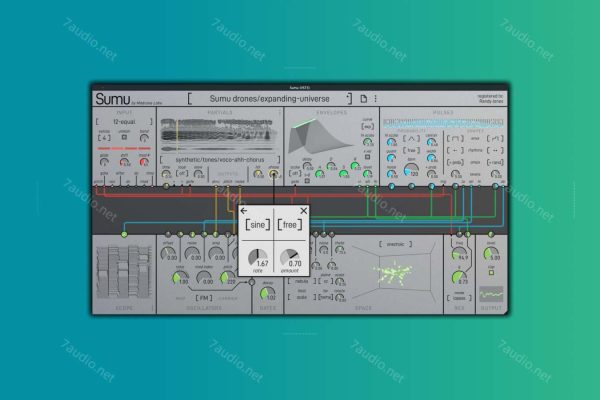This screenshot has height=400, width=600.
Task: Click the scope waveform display
Action: [124, 272]
